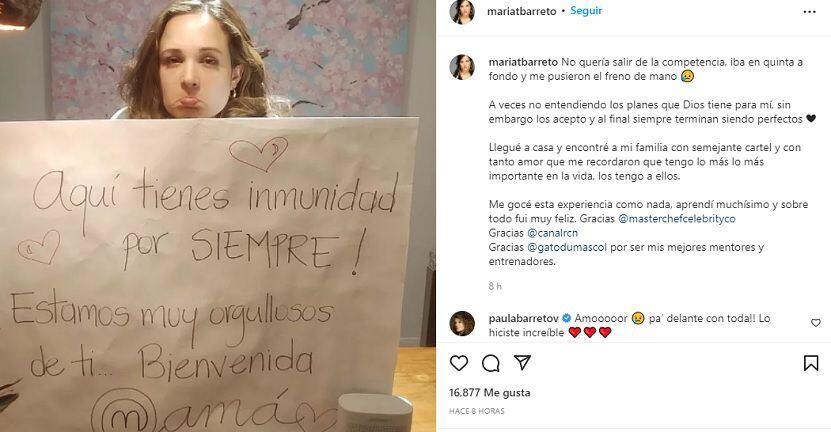Open paulabarretov's profile avatar
831x432 pixels.
(x=462, y=323)
